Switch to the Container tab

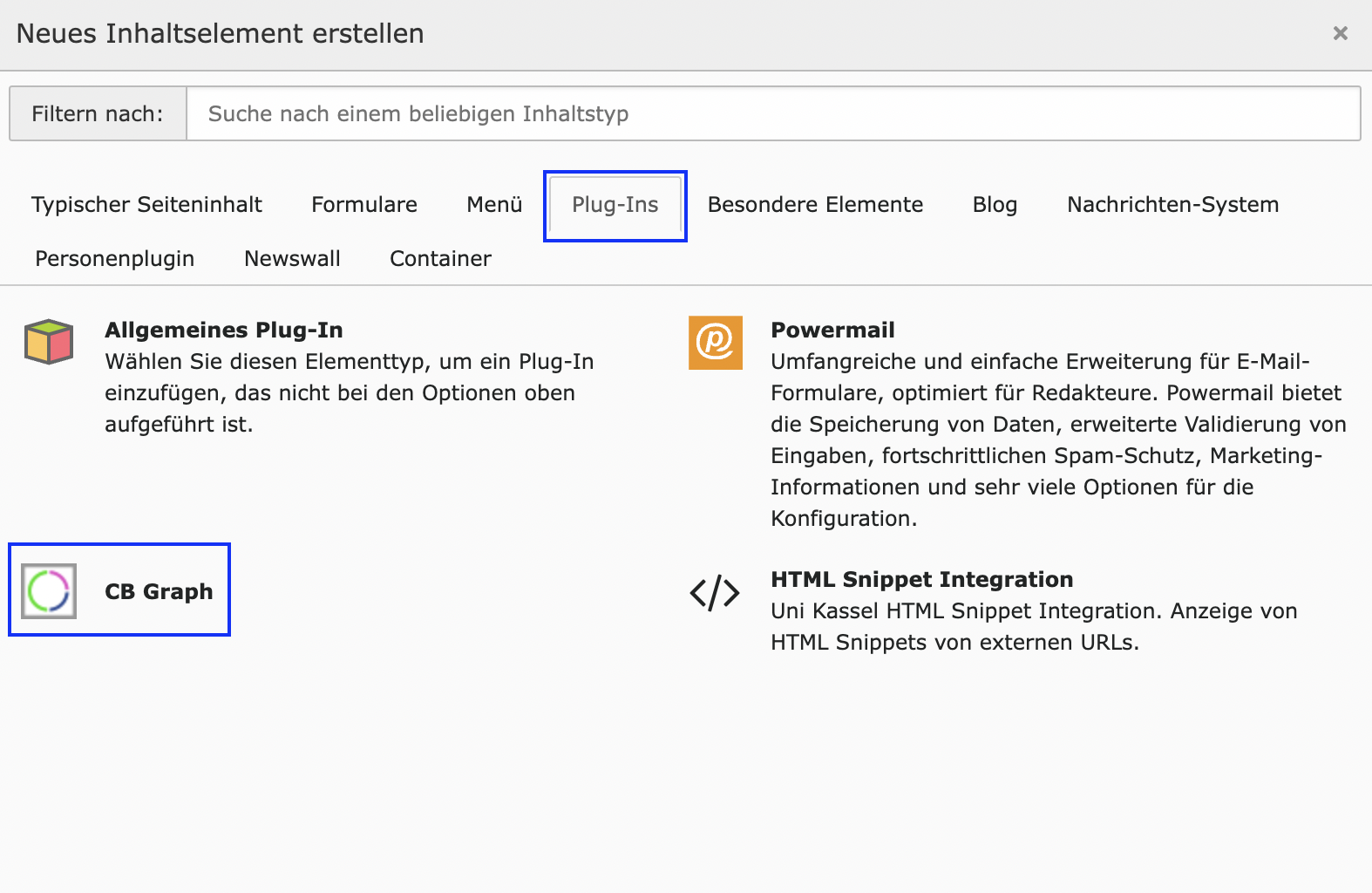pos(440,259)
